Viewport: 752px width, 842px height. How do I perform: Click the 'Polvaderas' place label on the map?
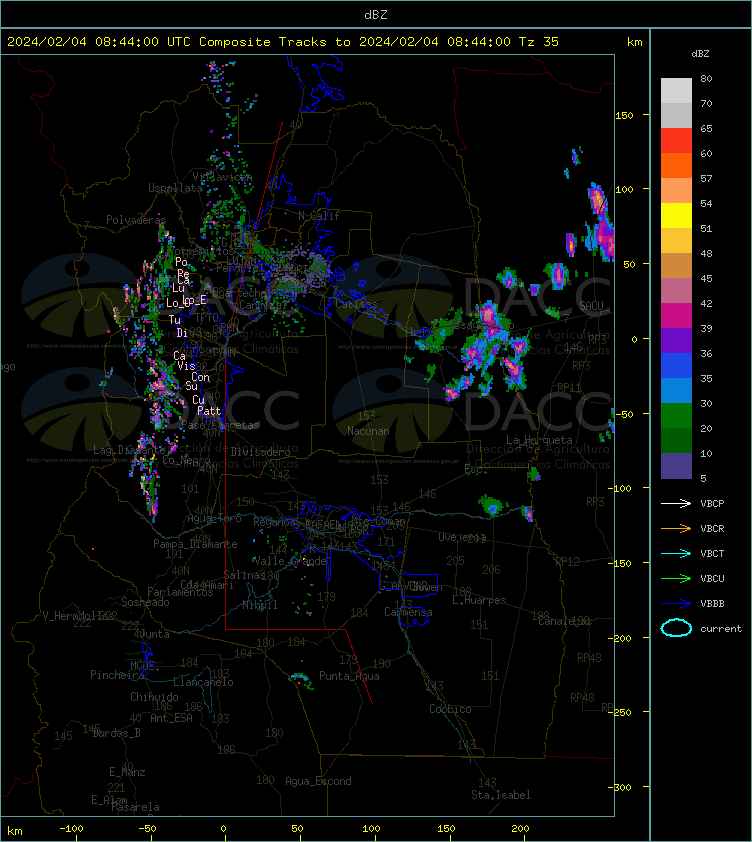click(136, 220)
